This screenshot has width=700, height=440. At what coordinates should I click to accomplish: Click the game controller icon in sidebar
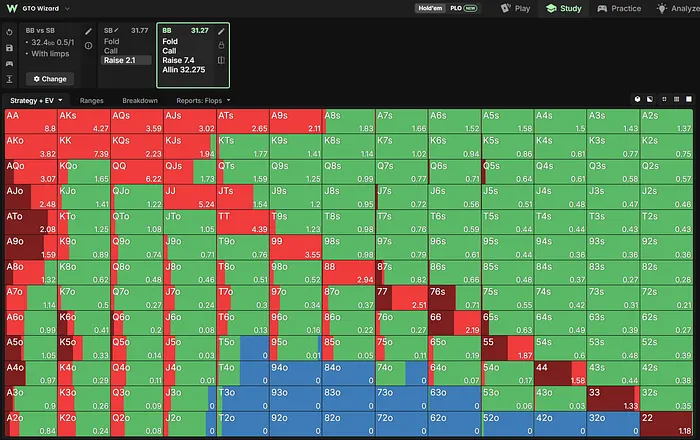click(x=9, y=63)
